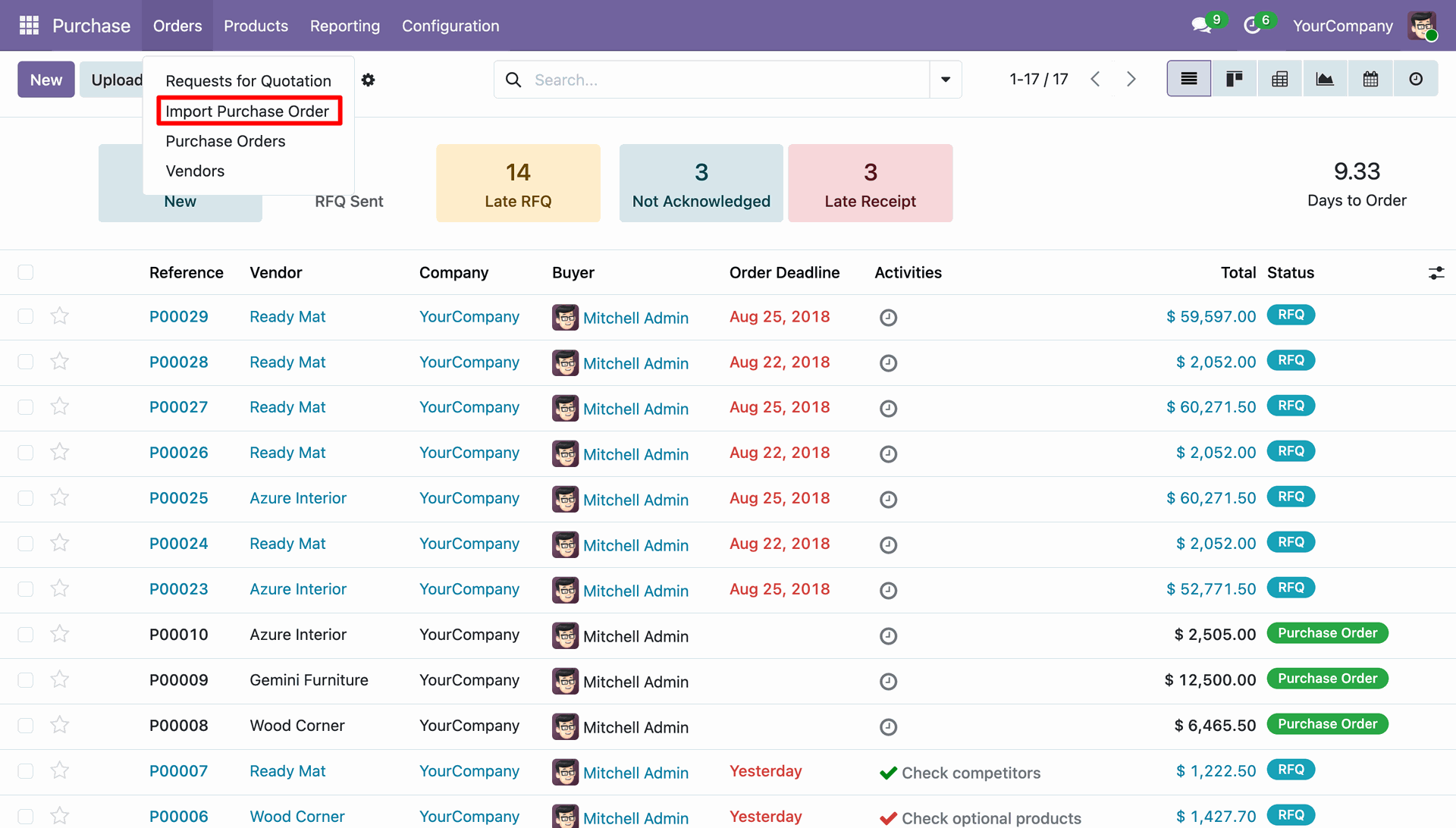Click the gear actions icon
This screenshot has width=1456, height=828.
[368, 80]
